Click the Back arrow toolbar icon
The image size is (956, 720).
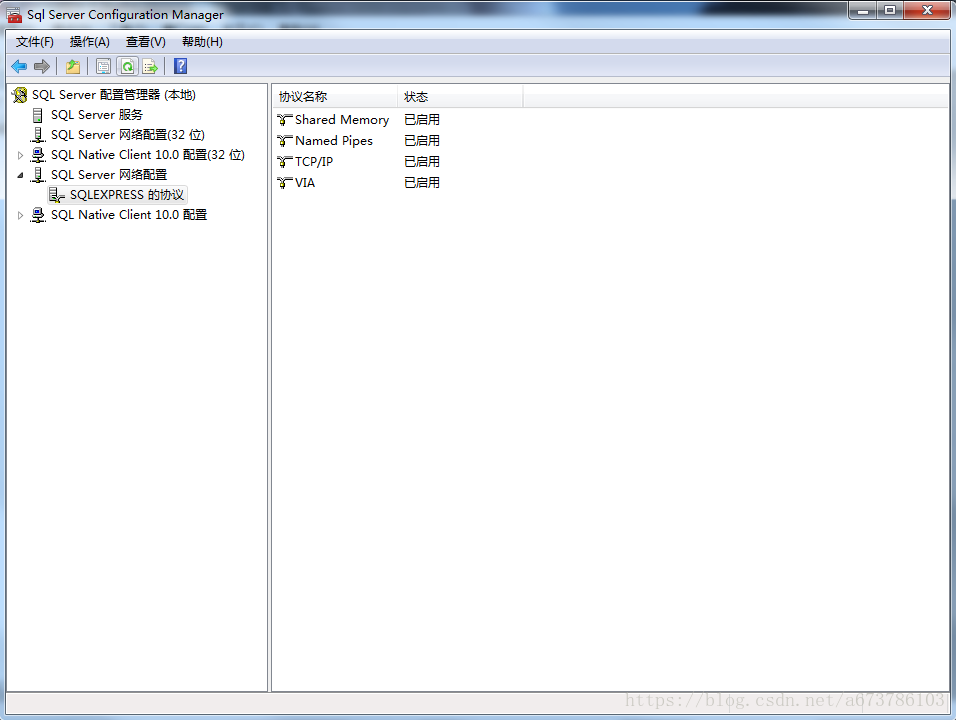point(19,66)
